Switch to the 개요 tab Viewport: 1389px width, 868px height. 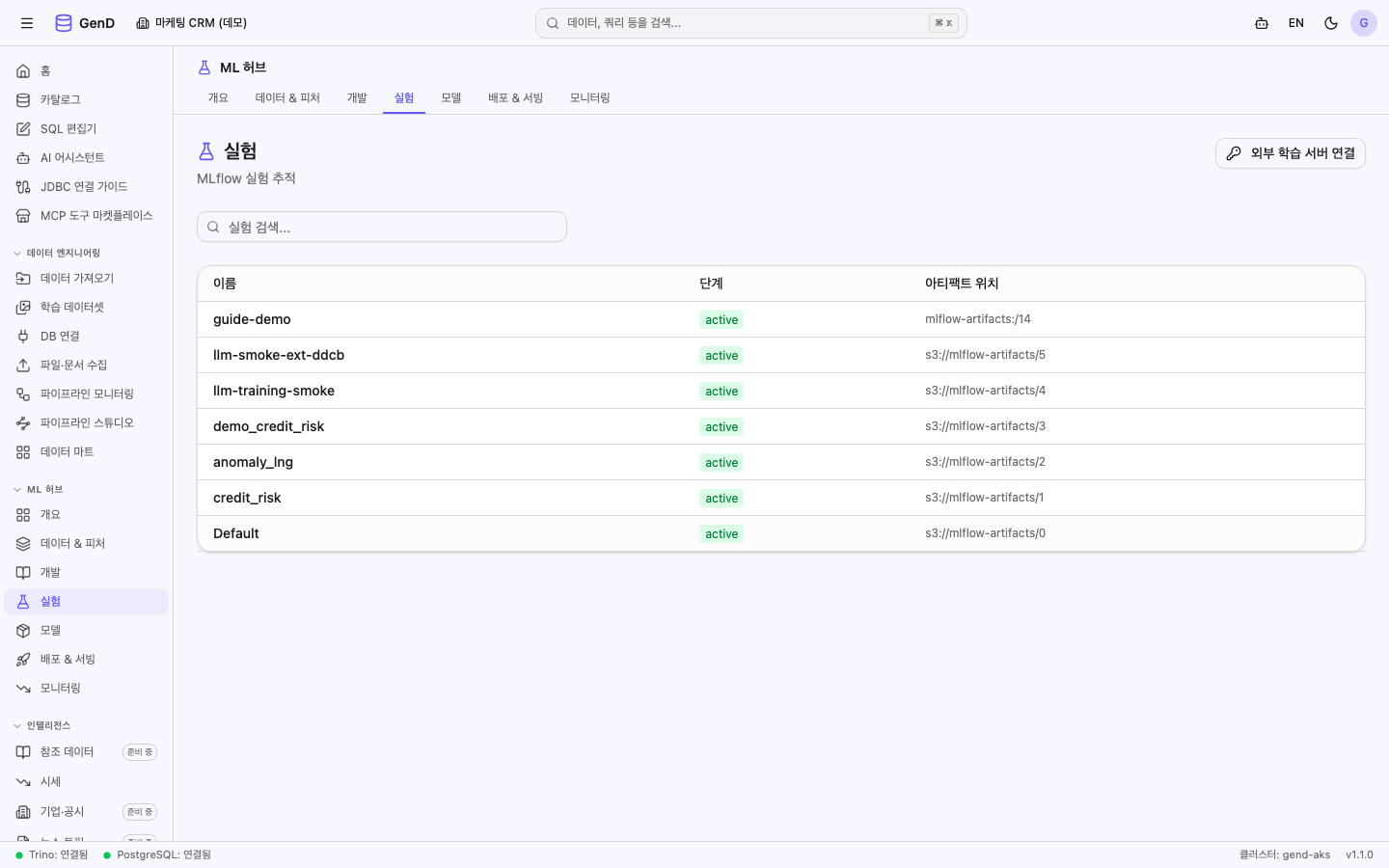(218, 98)
